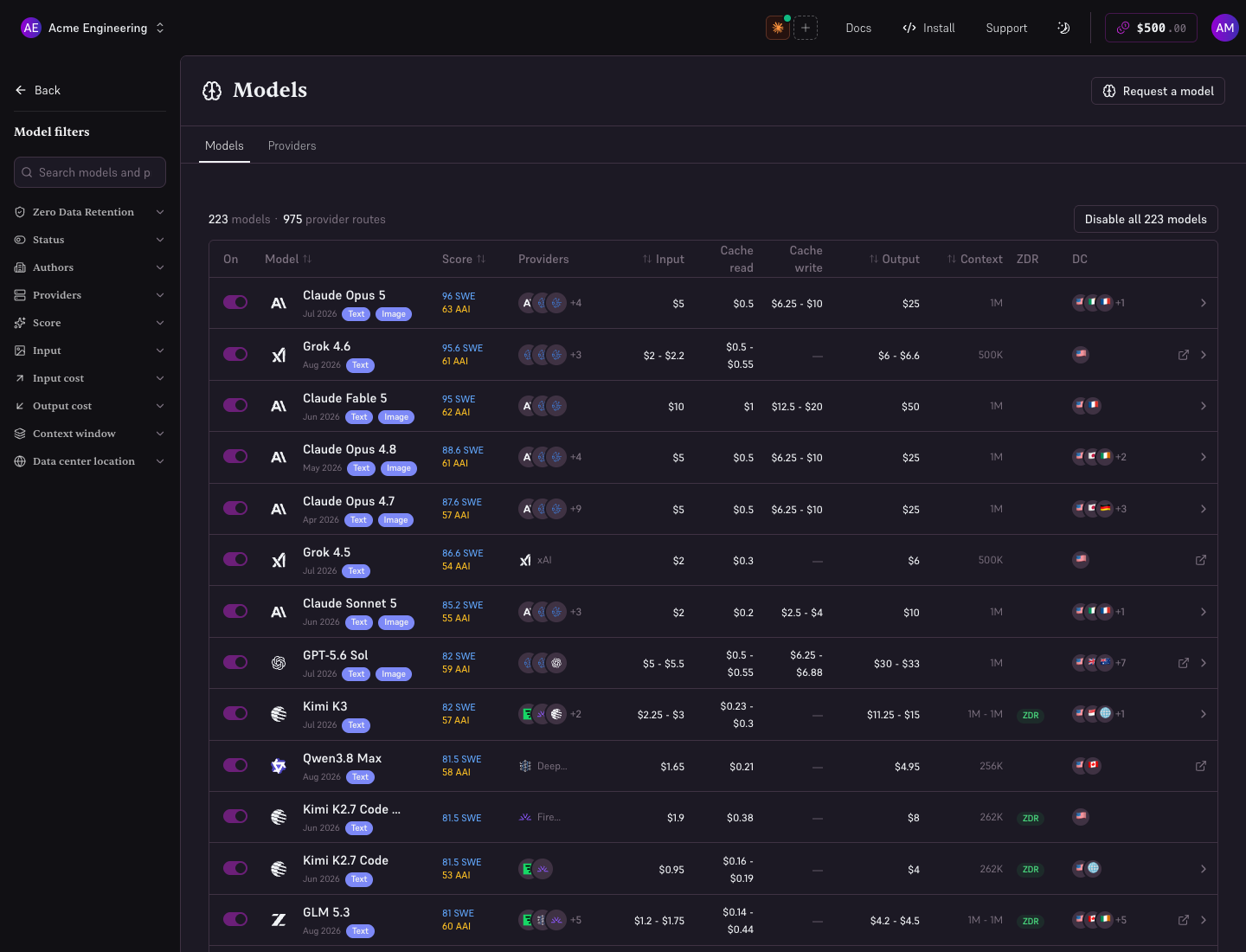Expand the Context window filter
Viewport: 1246px width, 952px height.
point(90,434)
